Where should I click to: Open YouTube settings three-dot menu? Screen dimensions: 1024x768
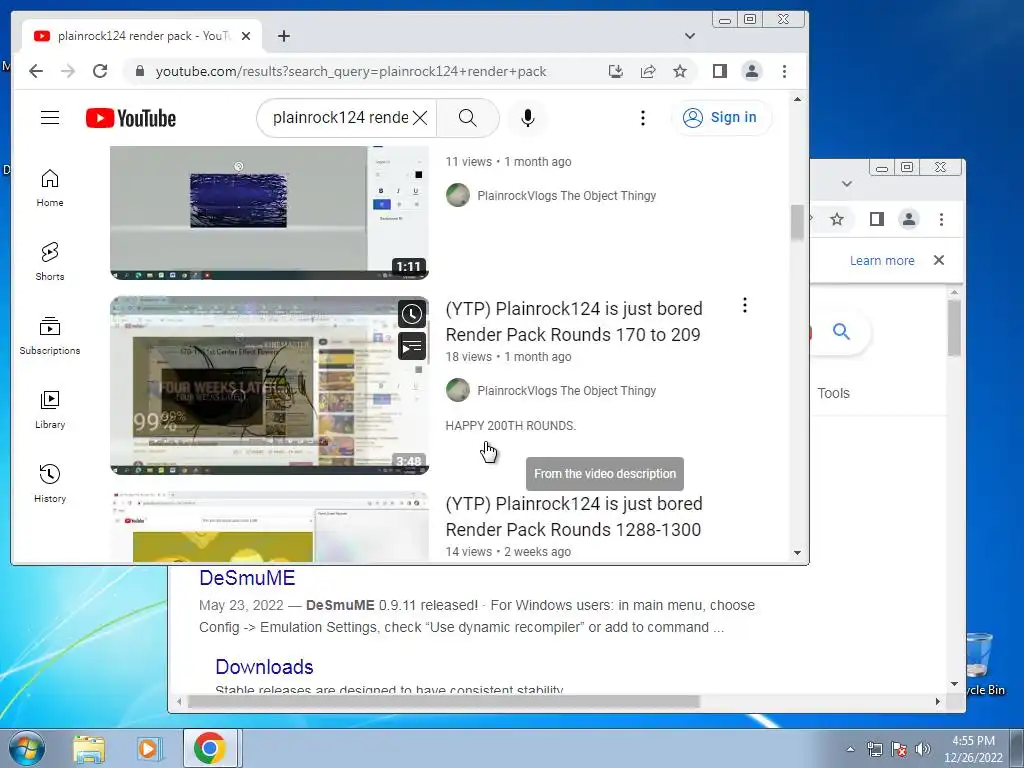point(643,118)
